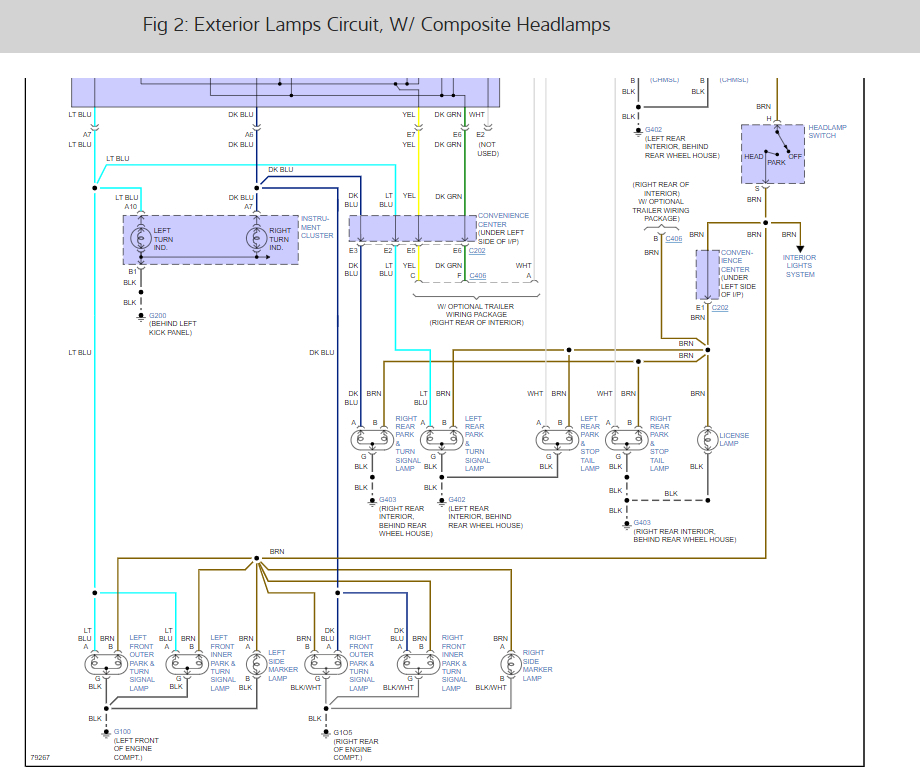Click the 'INTERIOR LIGHTS SYSTEM' label

(799, 266)
